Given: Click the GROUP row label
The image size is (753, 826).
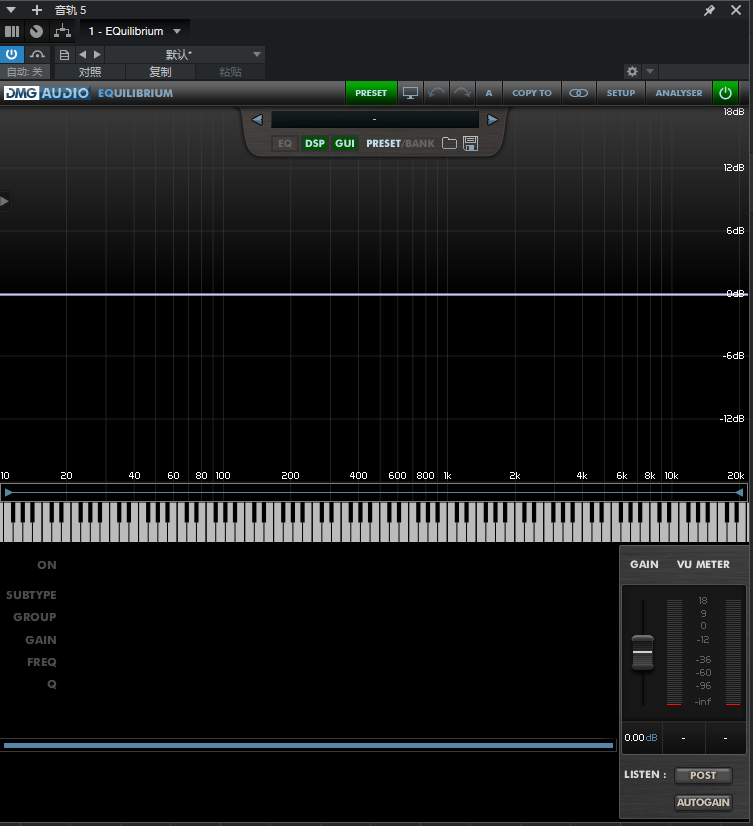Looking at the screenshot, I should point(35,617).
